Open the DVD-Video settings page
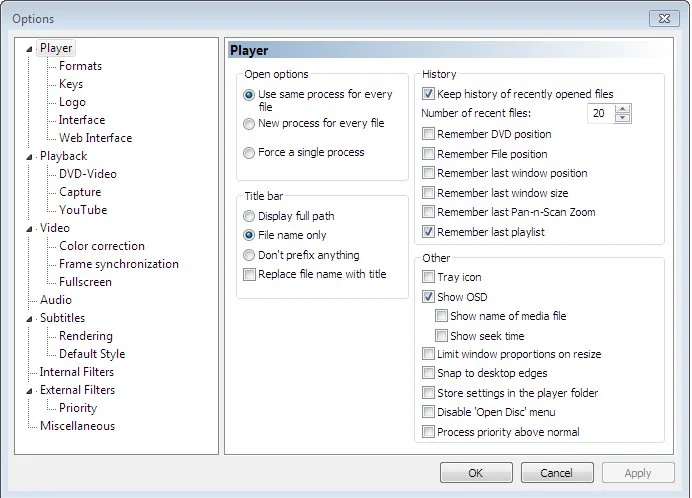692x498 pixels. coord(87,174)
